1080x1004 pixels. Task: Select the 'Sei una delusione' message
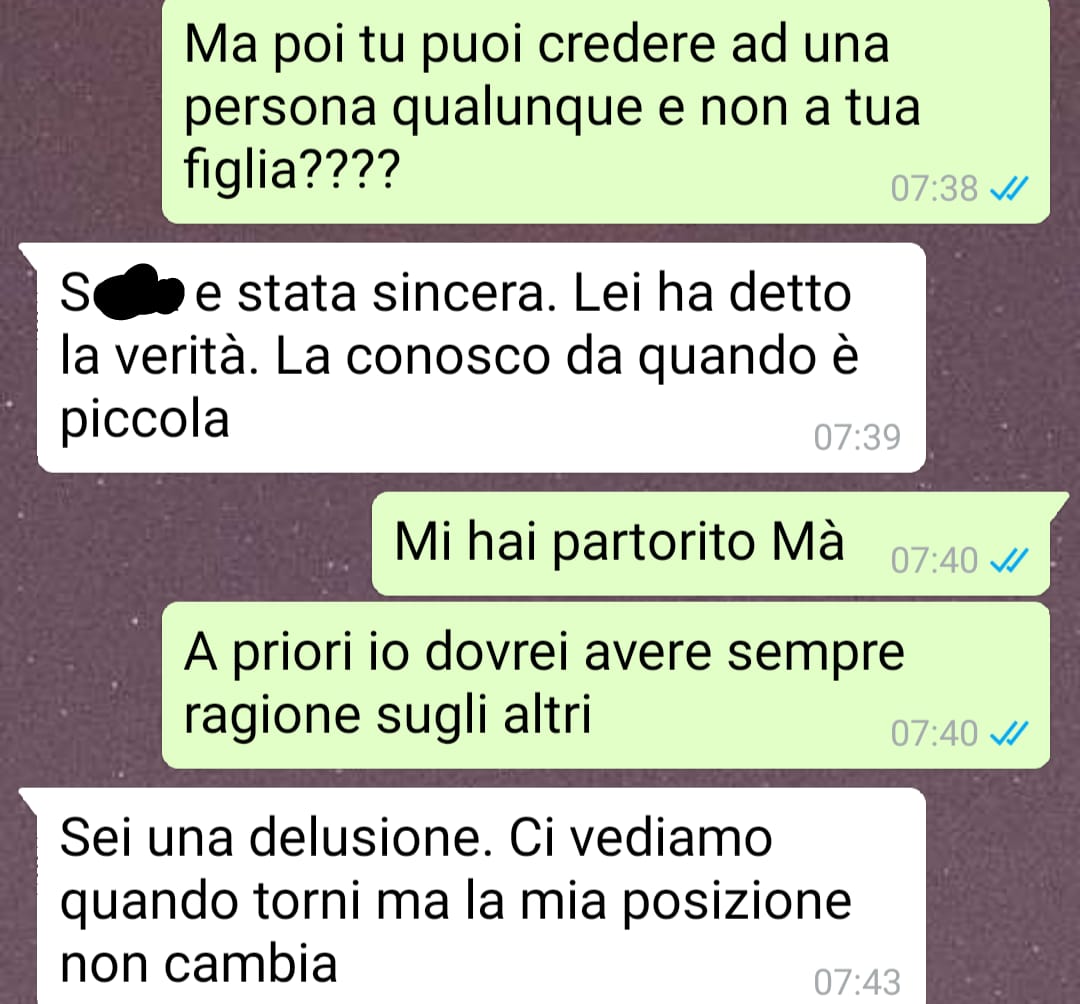point(481,896)
